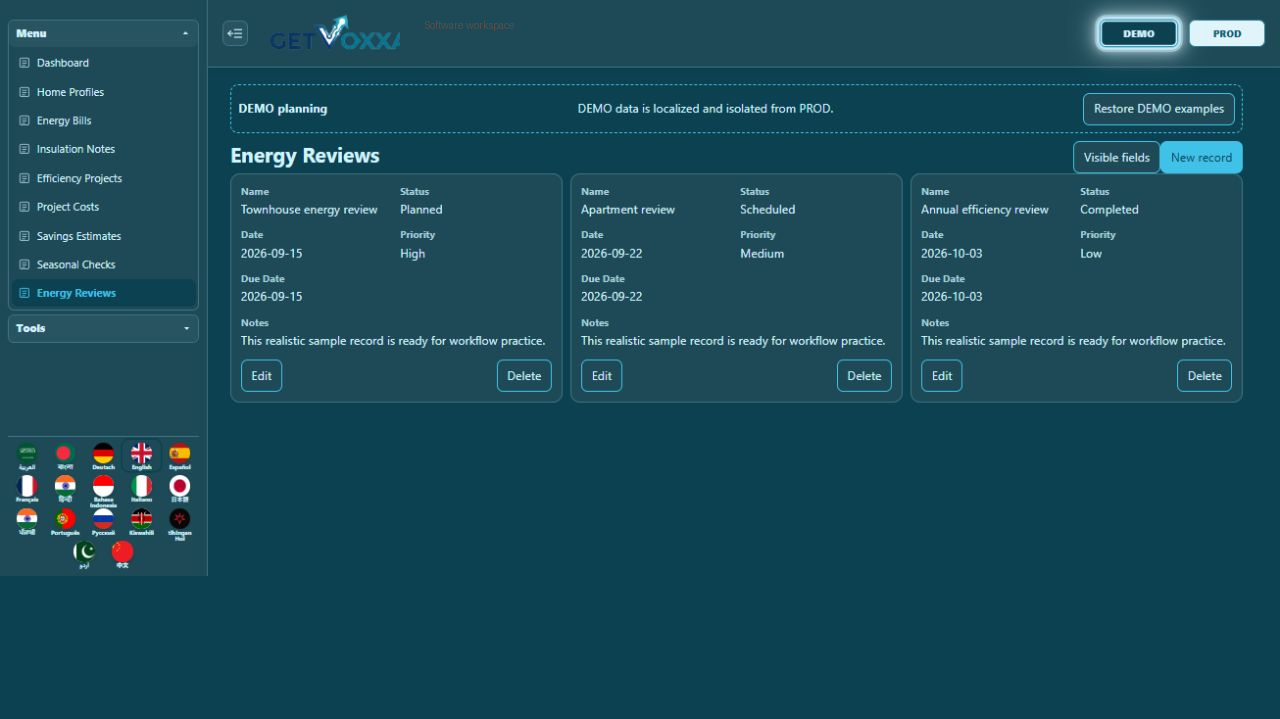Select the Русский flag icon
Viewport: 1280px width, 719px height.
[103, 523]
